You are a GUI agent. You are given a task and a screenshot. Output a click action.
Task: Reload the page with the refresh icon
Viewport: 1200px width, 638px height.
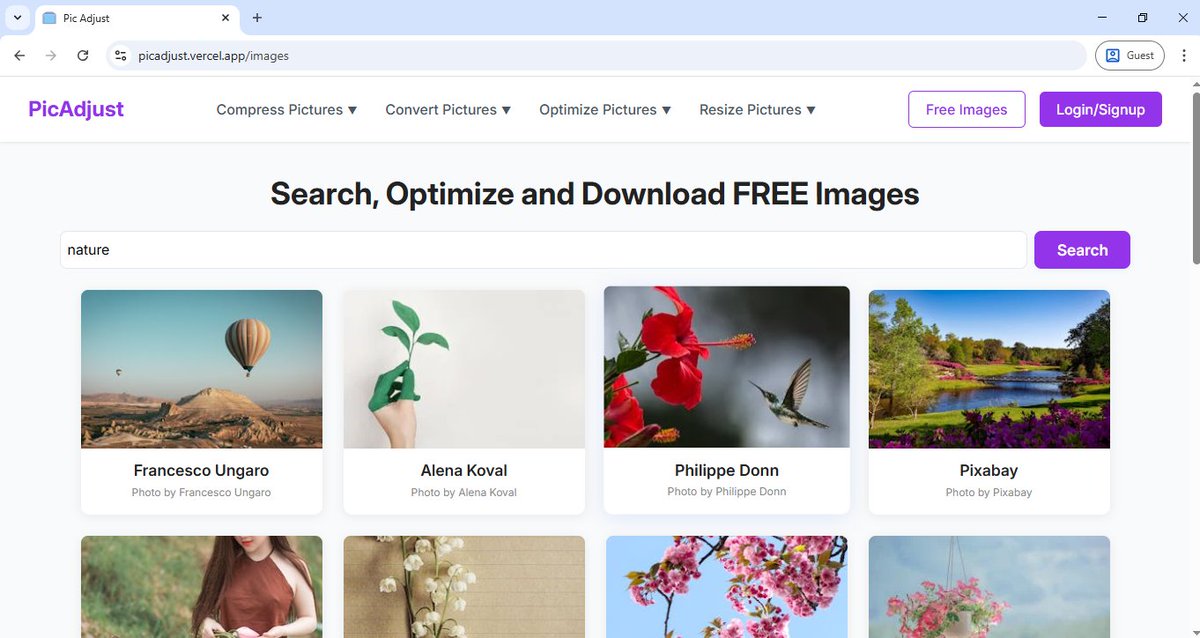tap(83, 56)
